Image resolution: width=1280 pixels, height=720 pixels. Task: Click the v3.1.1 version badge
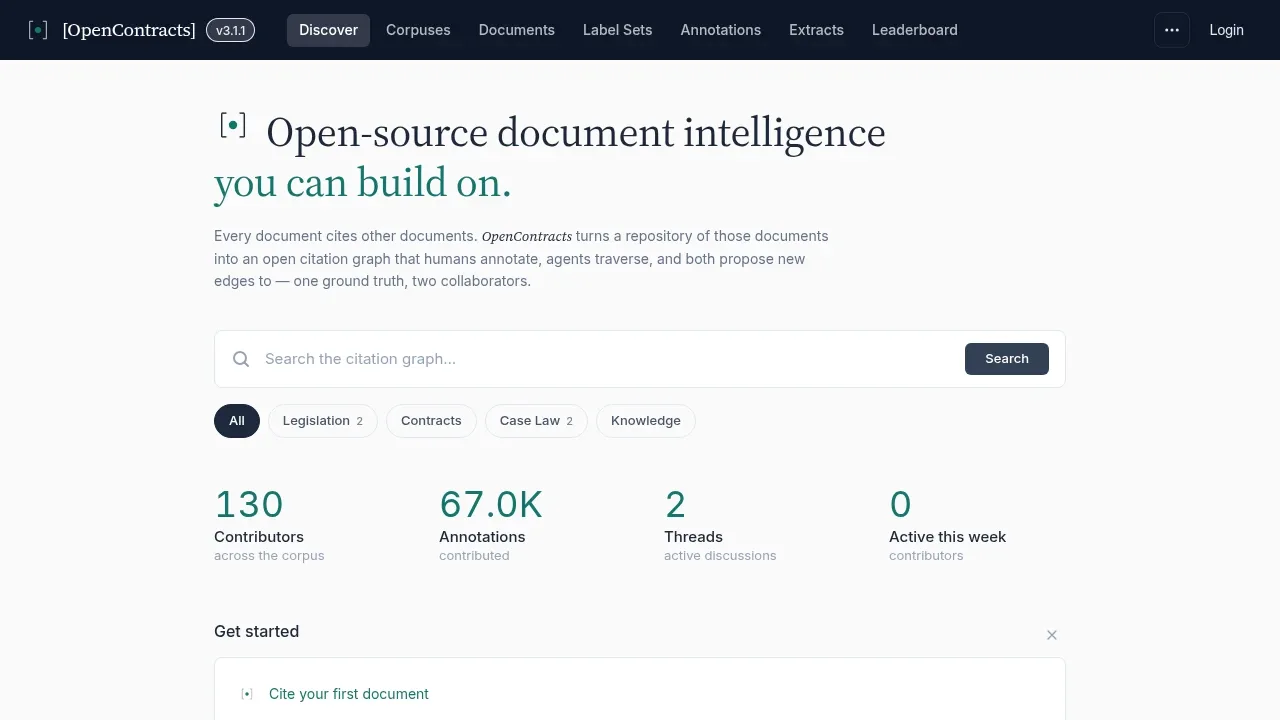(230, 30)
